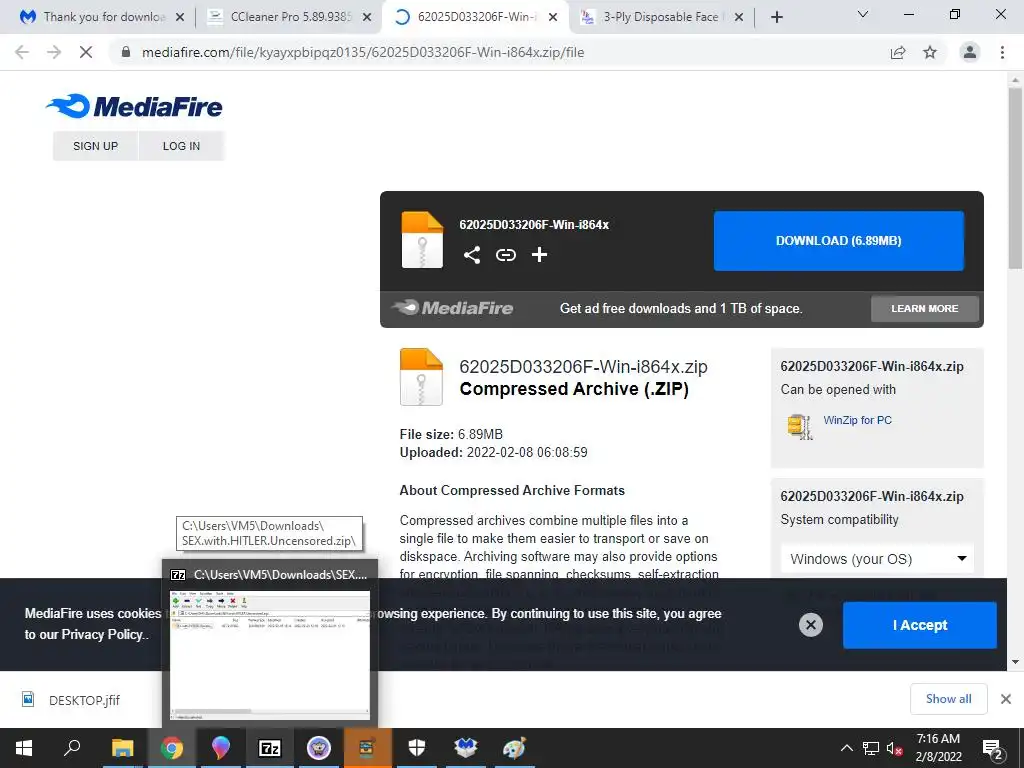Open Windows taskbar search

click(x=72, y=748)
